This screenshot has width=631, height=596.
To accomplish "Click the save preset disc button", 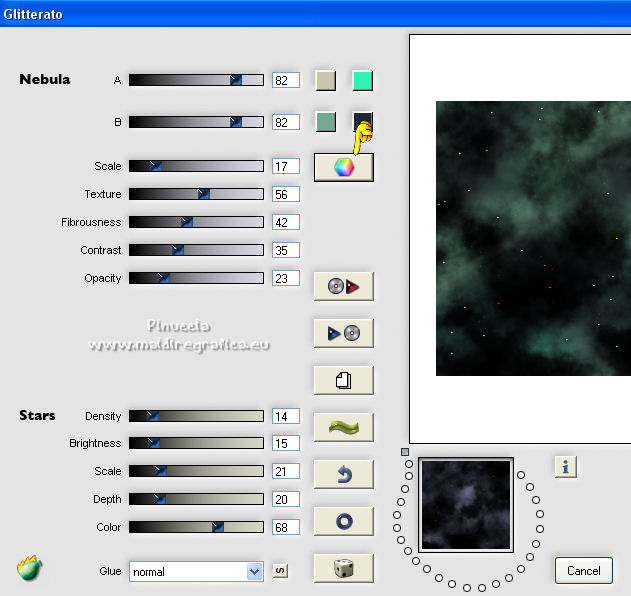I will [x=343, y=333].
